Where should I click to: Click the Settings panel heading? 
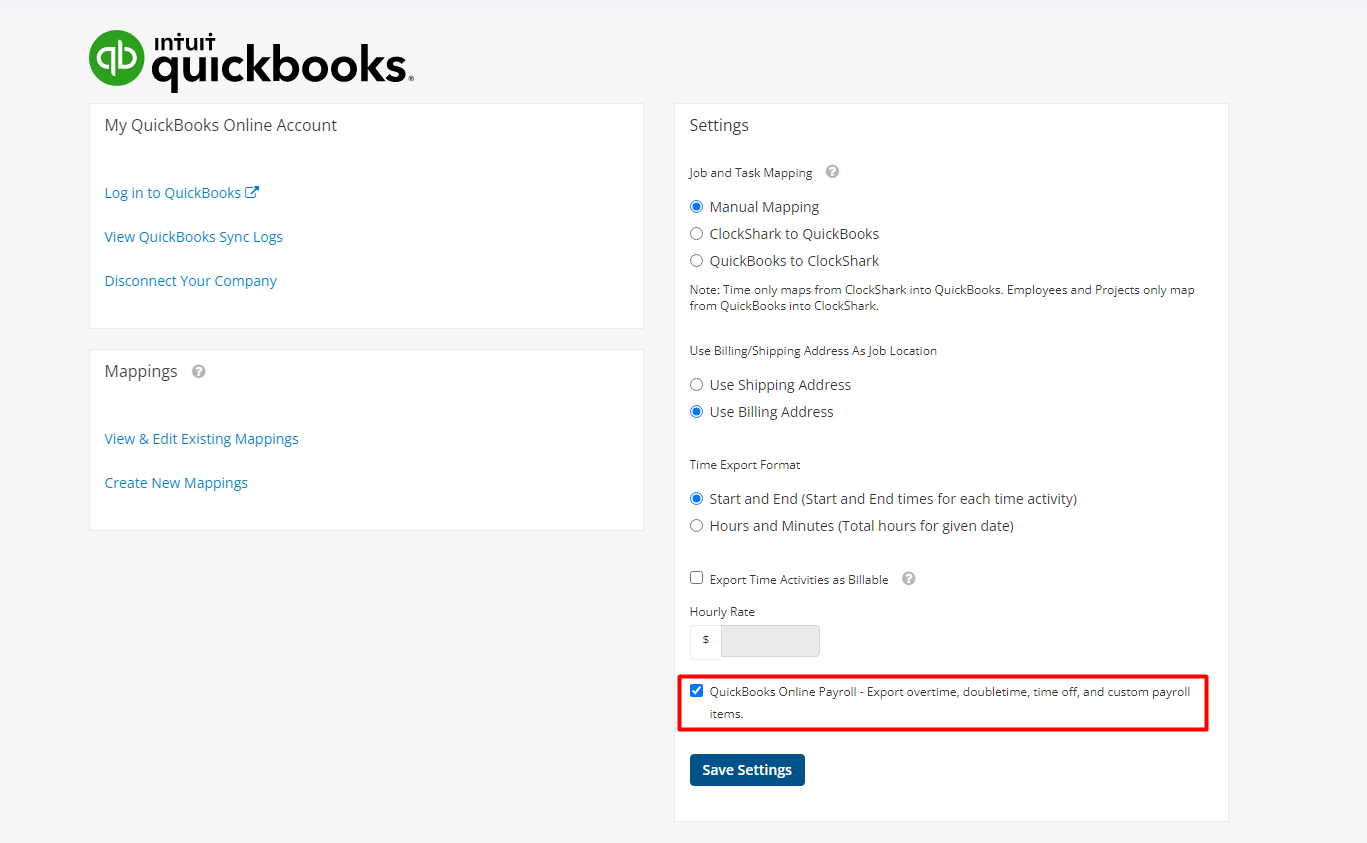point(719,125)
